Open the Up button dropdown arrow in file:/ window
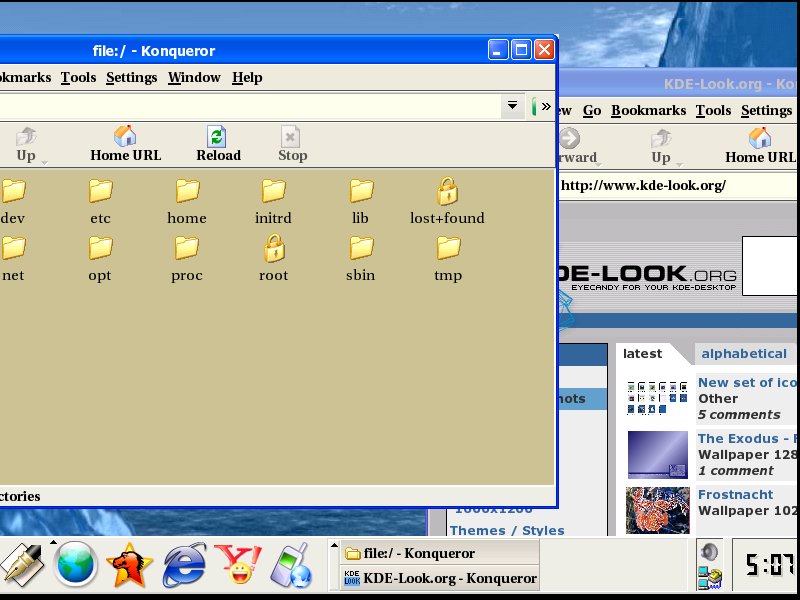 [44, 163]
